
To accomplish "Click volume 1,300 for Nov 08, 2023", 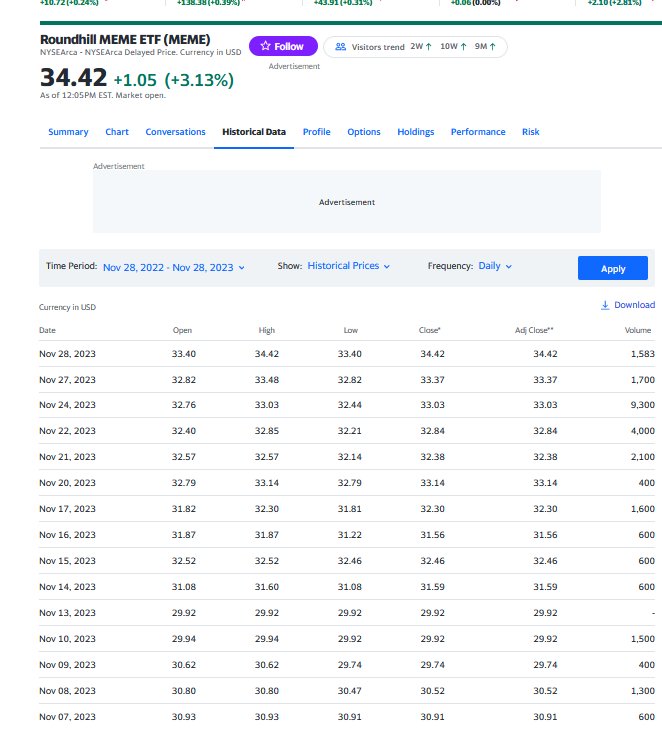I will (x=642, y=691).
